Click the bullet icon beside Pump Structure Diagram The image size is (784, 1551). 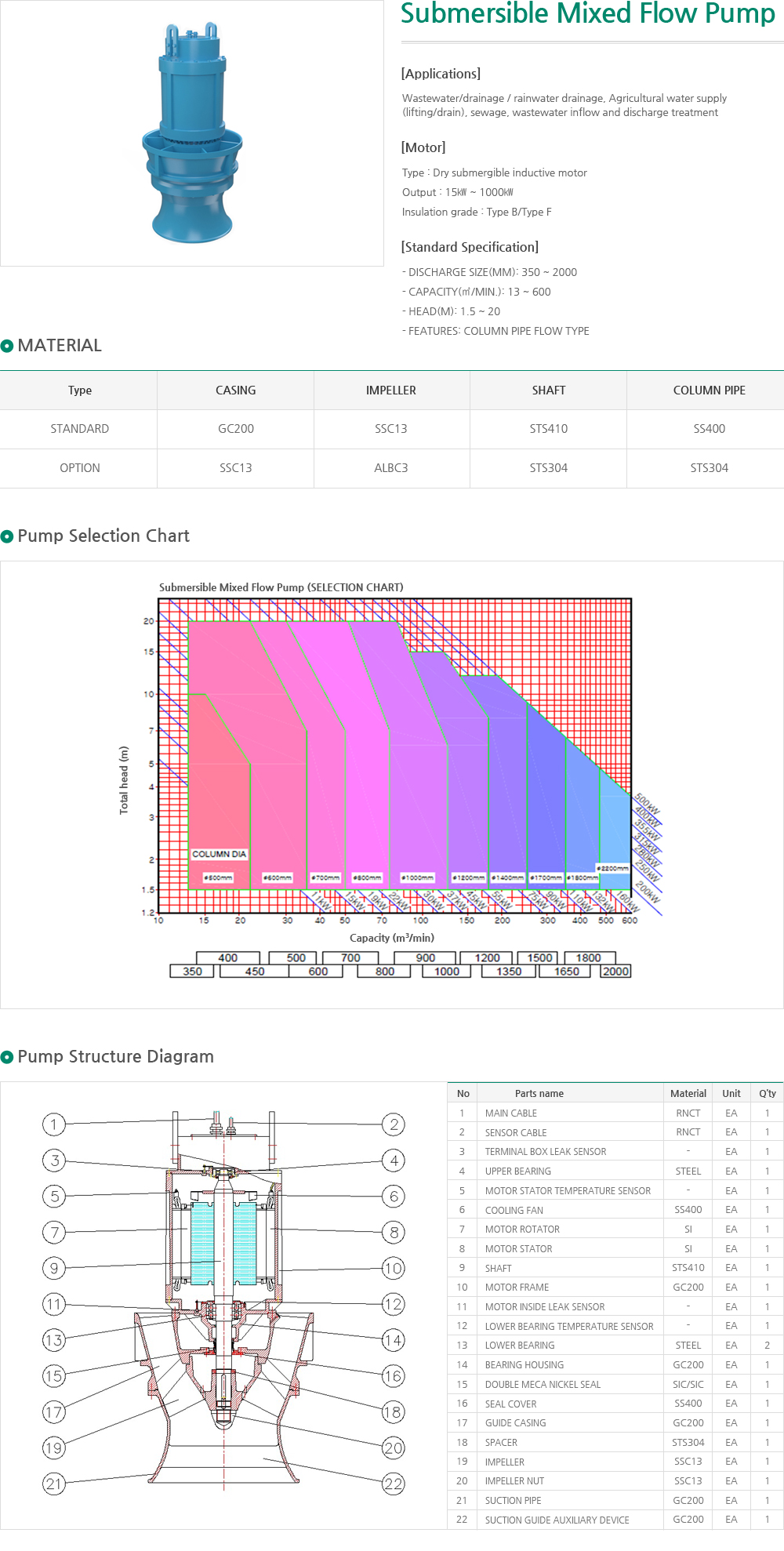click(7, 1057)
